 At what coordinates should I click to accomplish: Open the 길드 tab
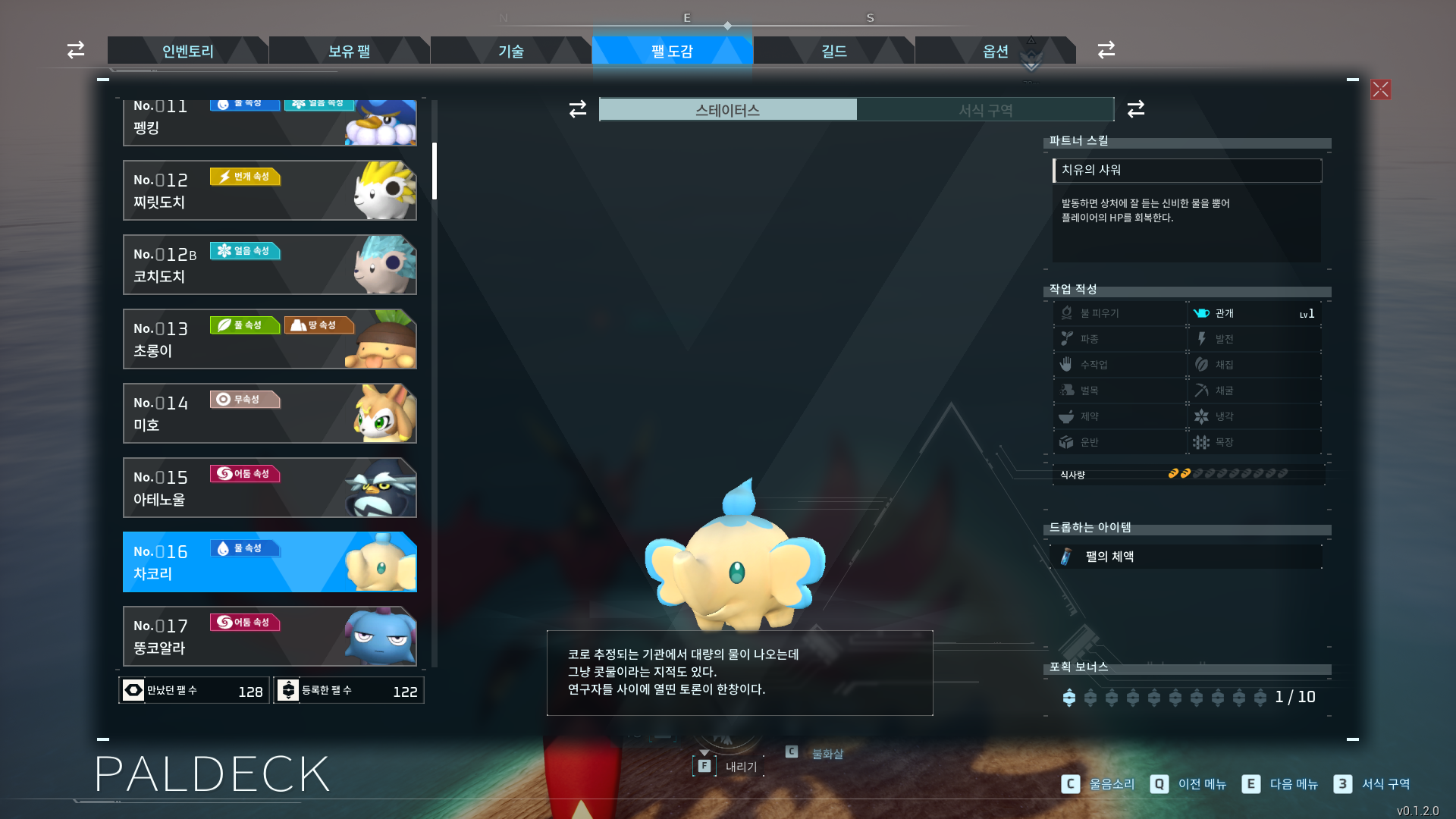(x=833, y=51)
